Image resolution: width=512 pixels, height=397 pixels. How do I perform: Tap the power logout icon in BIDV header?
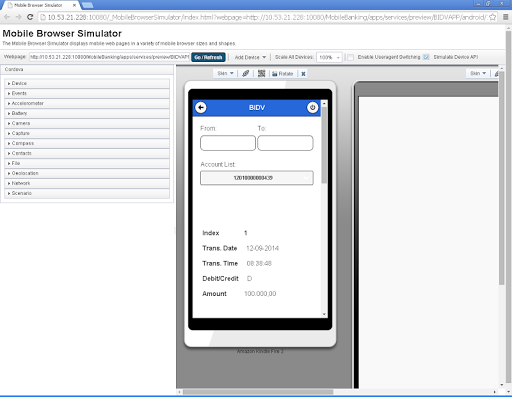pyautogui.click(x=312, y=107)
